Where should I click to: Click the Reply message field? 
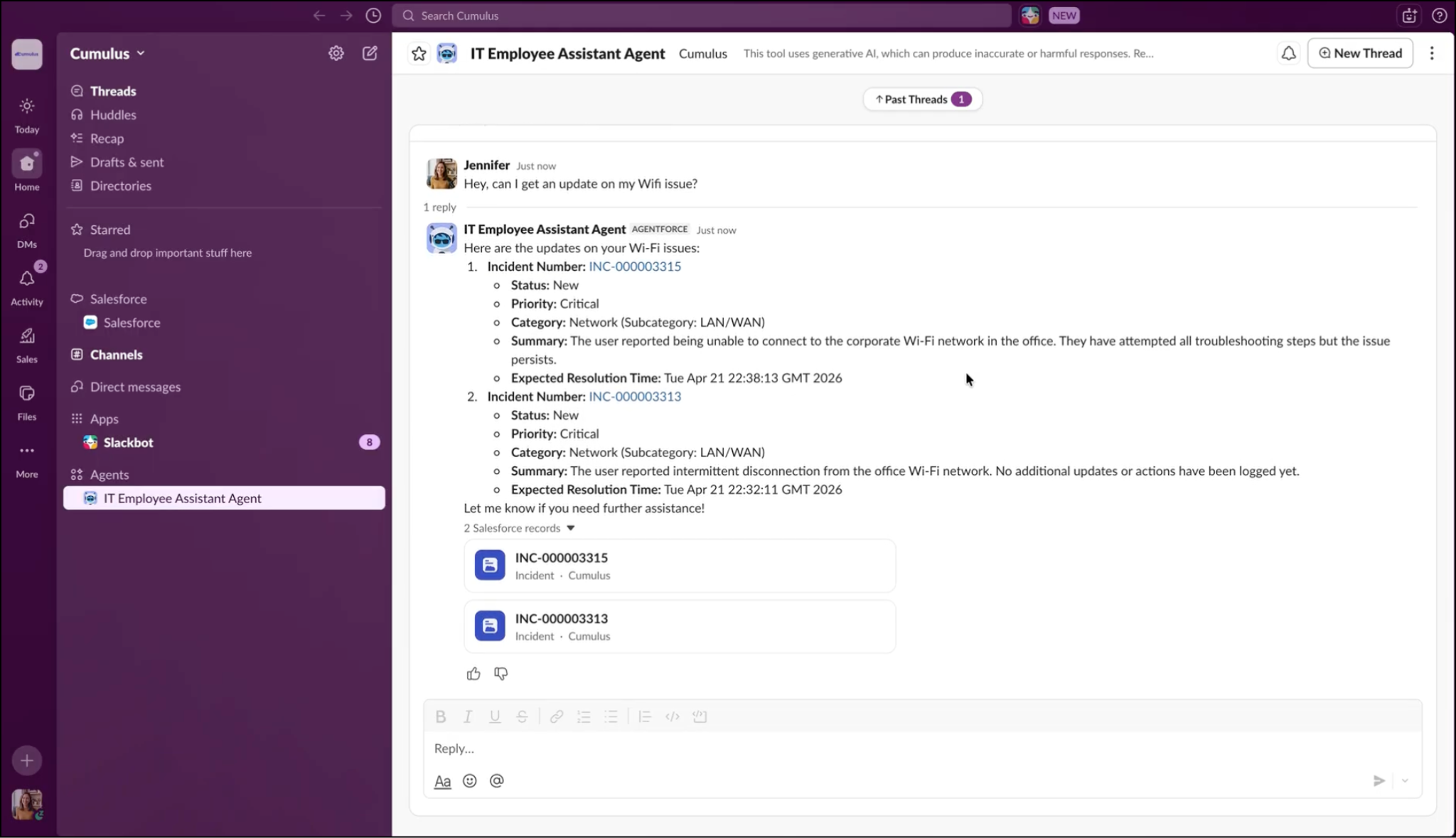click(x=923, y=748)
